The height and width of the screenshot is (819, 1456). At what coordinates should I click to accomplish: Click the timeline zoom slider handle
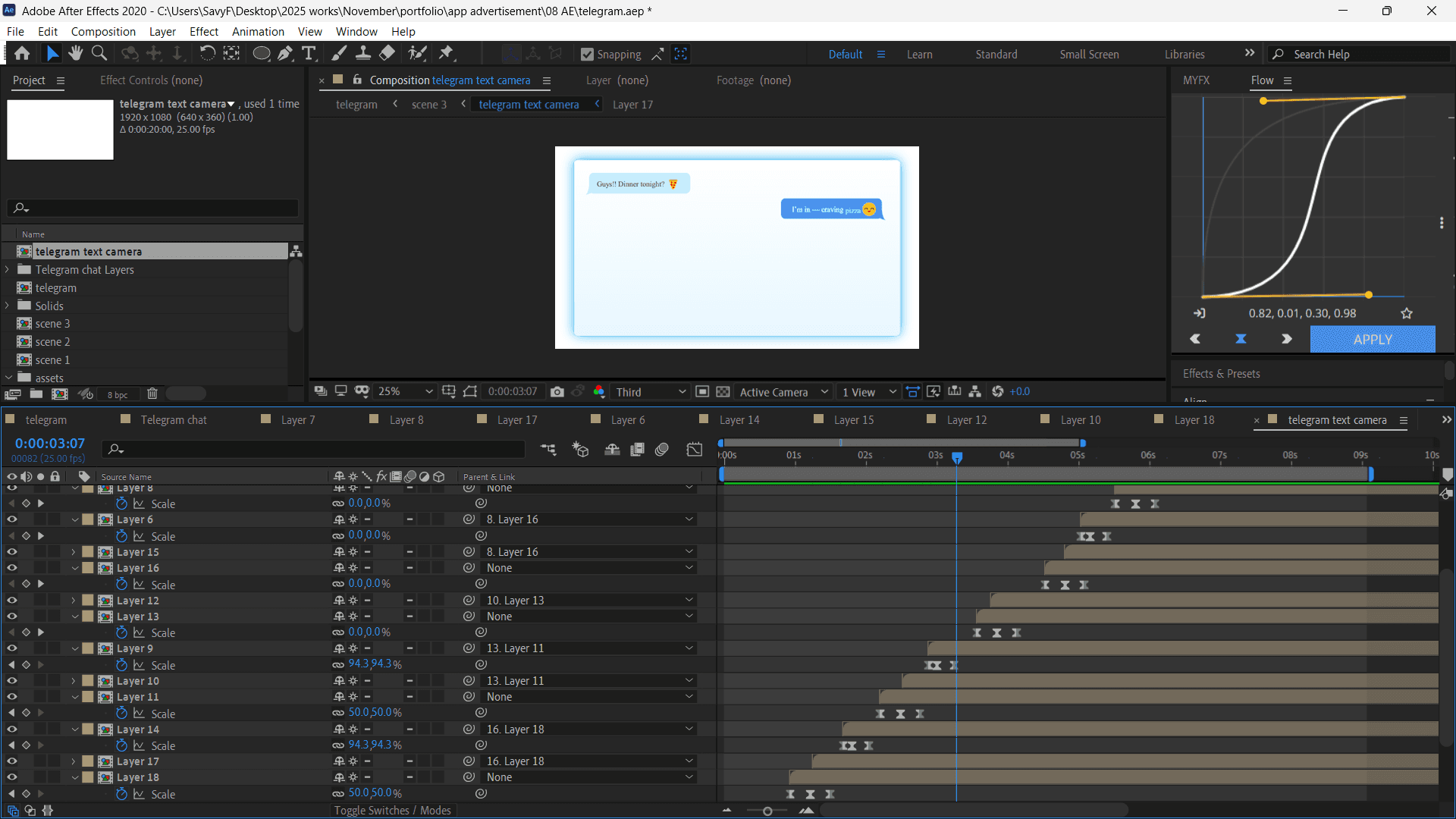(x=767, y=811)
